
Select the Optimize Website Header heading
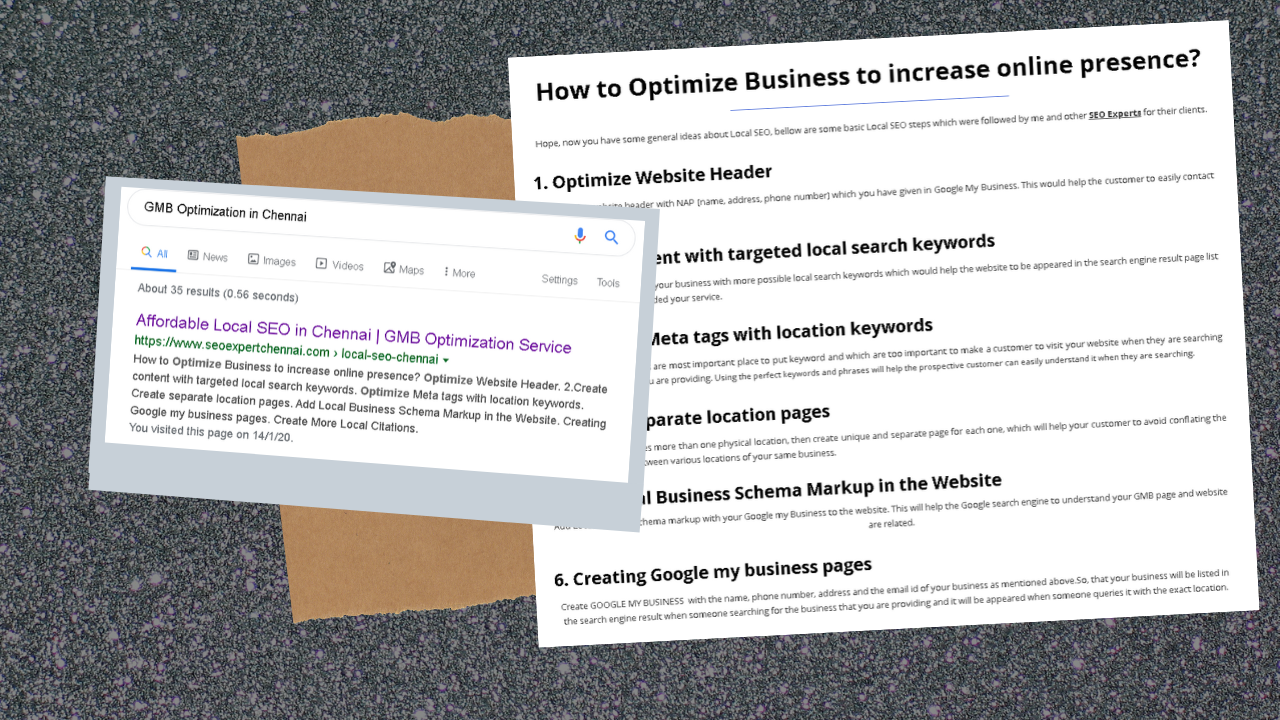click(652, 176)
